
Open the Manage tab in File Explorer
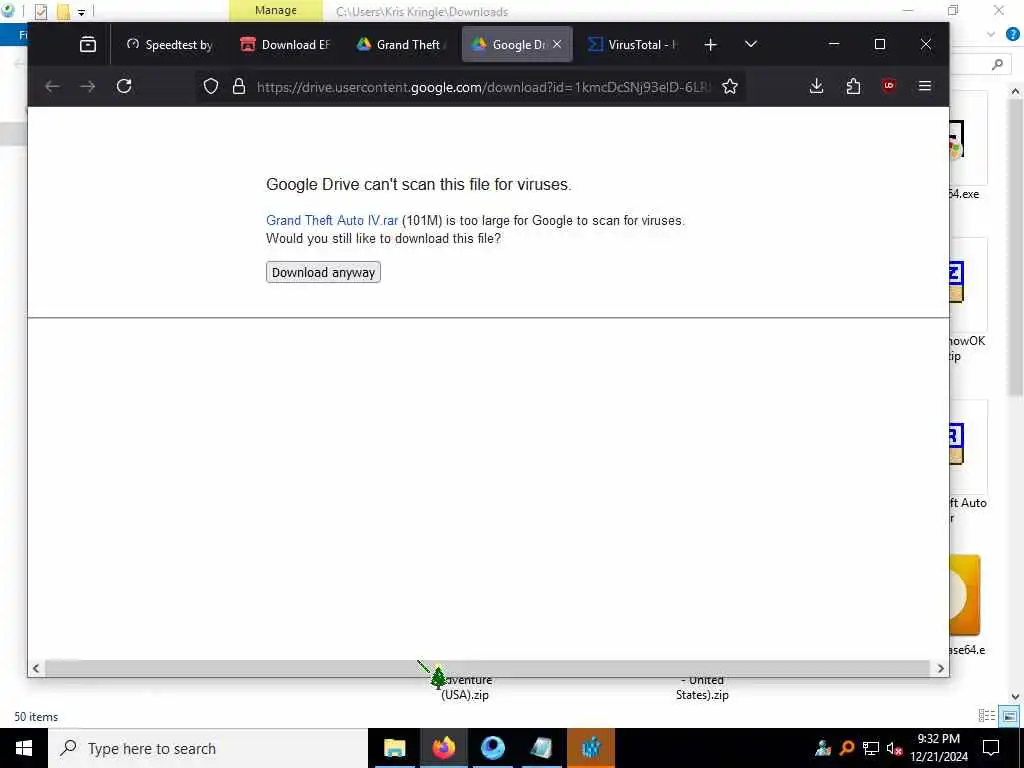click(276, 10)
